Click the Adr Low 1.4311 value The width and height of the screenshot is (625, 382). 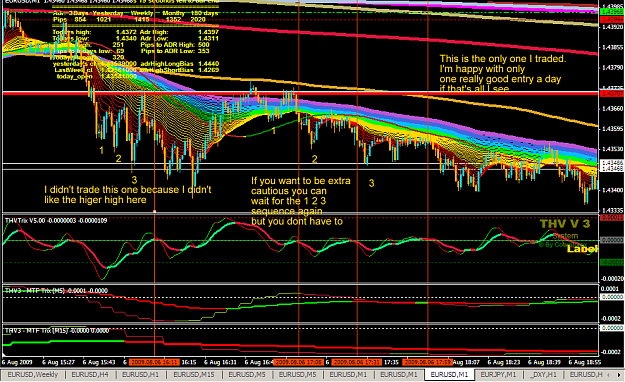point(208,38)
